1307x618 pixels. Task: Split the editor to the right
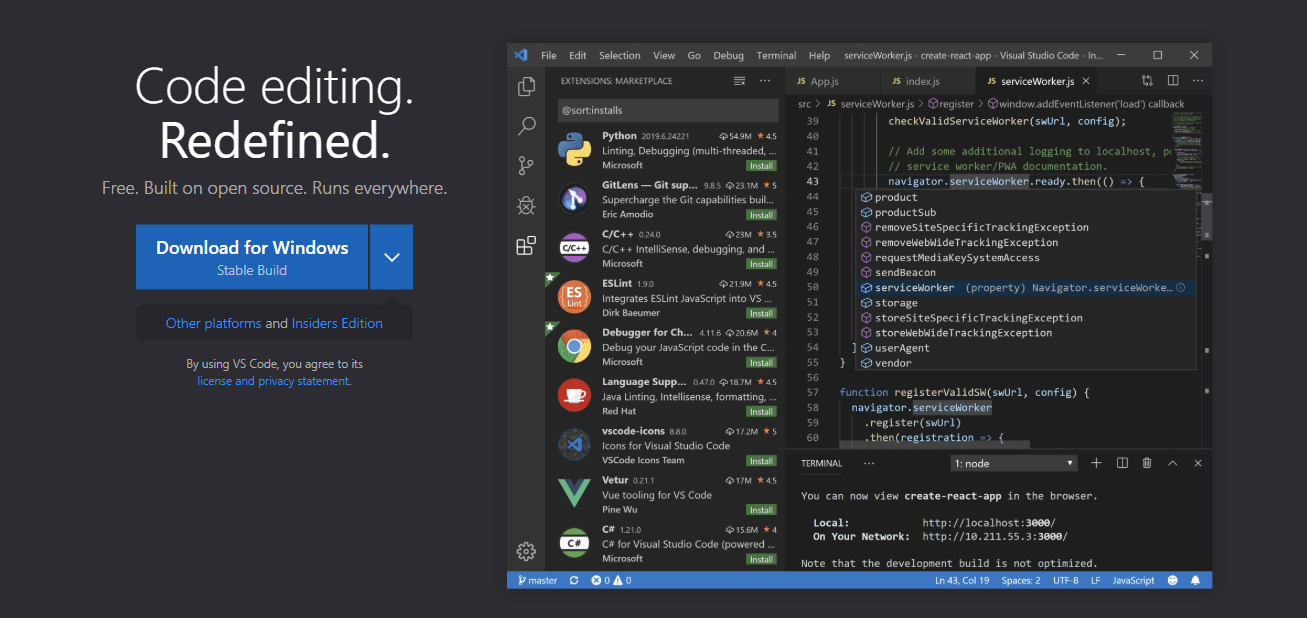pos(1173,81)
